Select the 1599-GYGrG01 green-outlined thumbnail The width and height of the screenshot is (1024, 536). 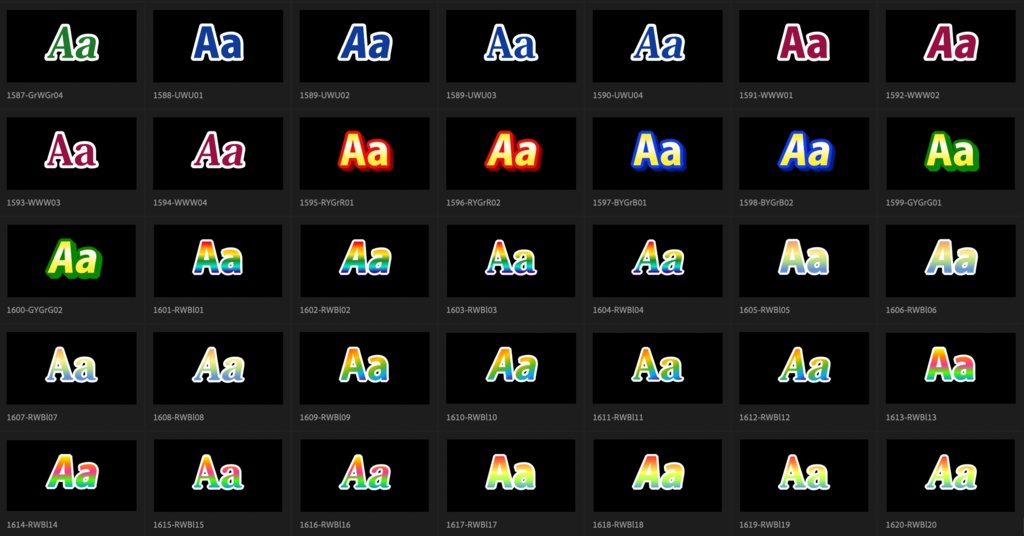click(x=951, y=153)
